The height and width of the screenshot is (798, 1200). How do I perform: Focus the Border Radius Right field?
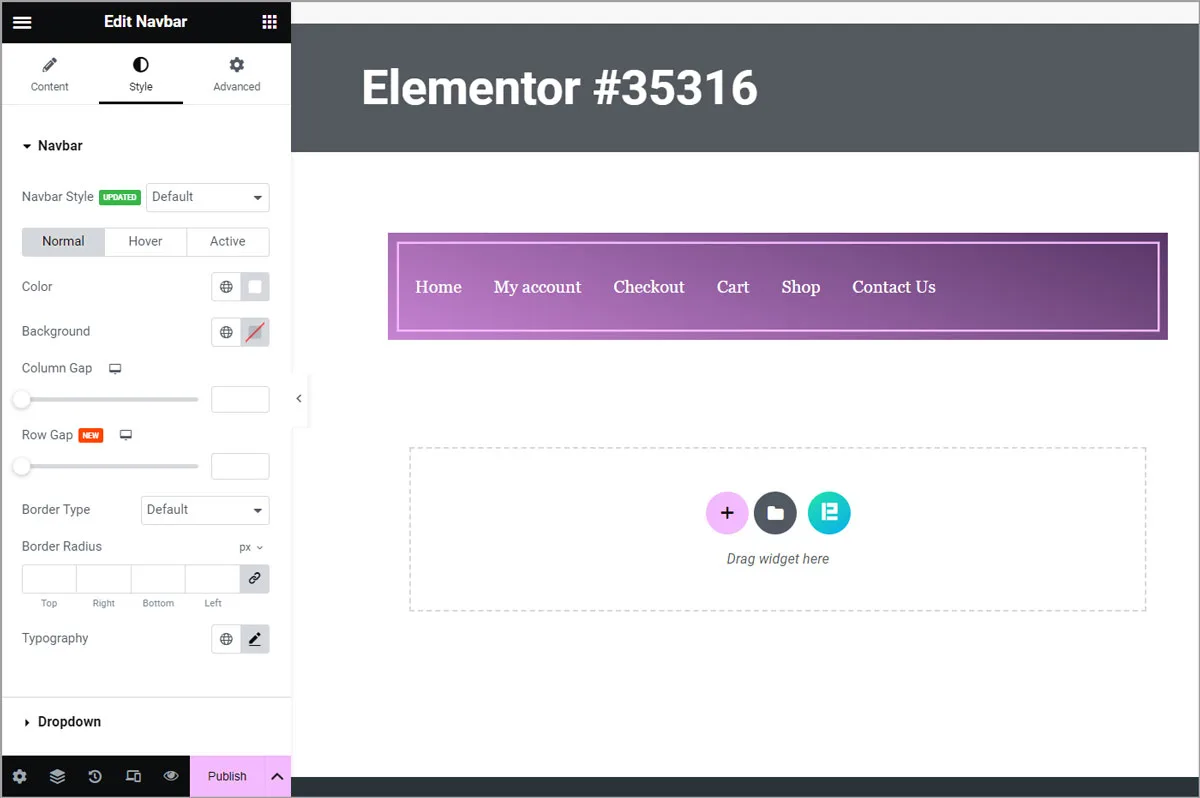coord(104,579)
